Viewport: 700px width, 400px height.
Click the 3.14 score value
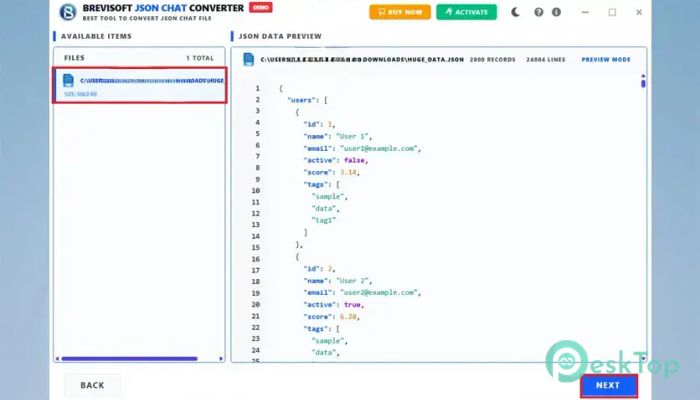(x=348, y=172)
